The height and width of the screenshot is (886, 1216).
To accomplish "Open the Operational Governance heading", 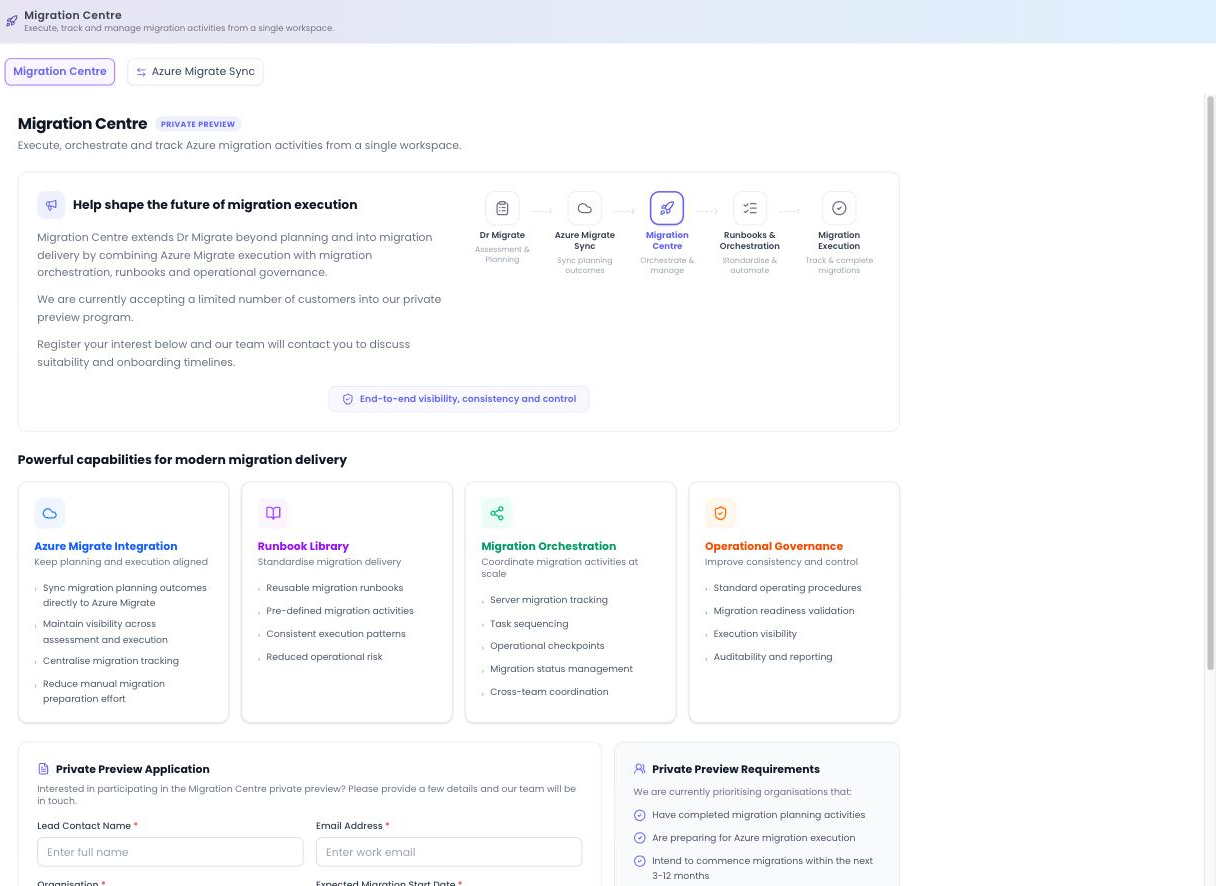I will click(774, 546).
